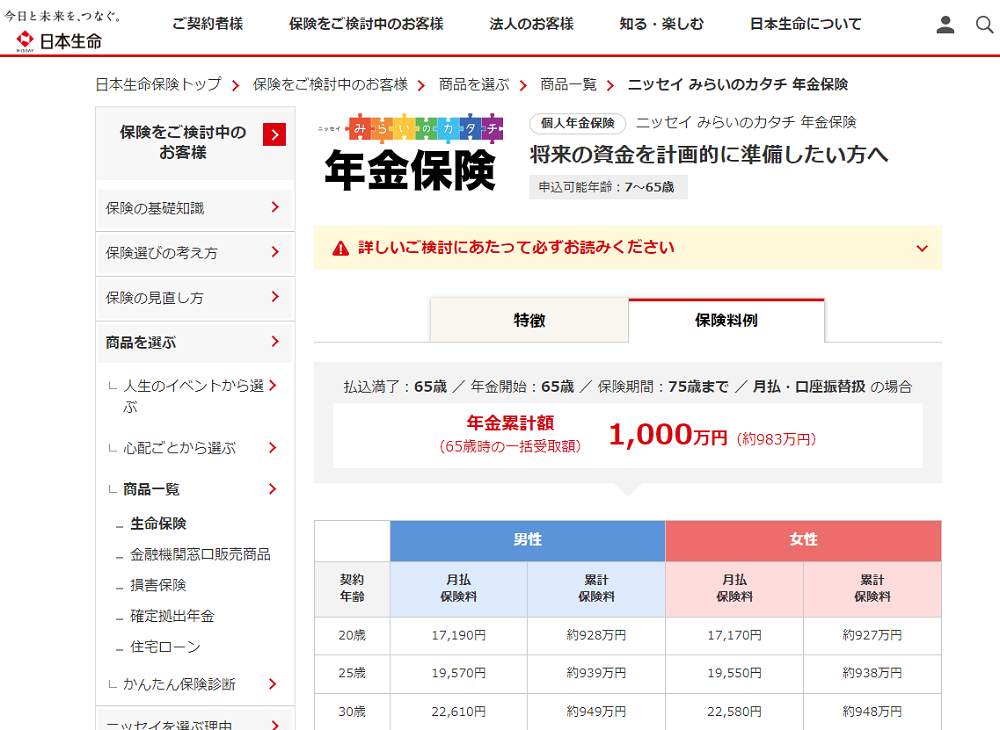Open the 保険の基礎知識 arrow in the sidebar

[x=275, y=207]
